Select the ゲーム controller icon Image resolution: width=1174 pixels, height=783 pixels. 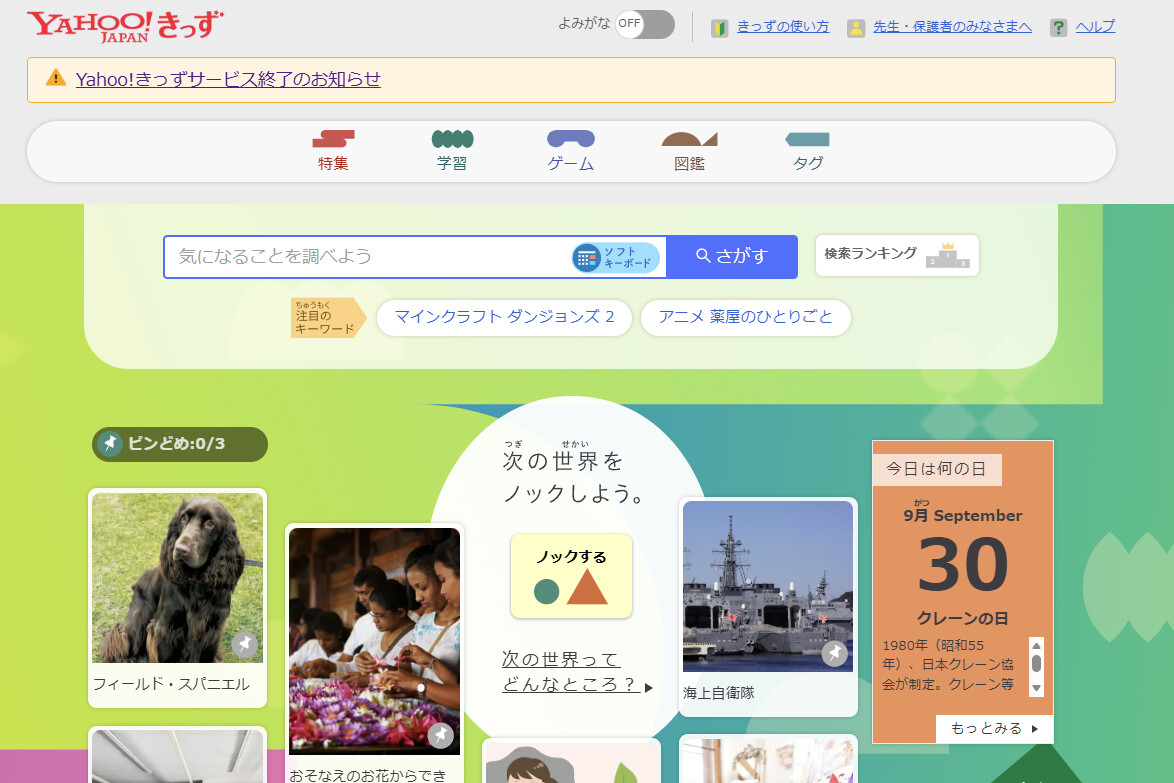click(x=571, y=138)
